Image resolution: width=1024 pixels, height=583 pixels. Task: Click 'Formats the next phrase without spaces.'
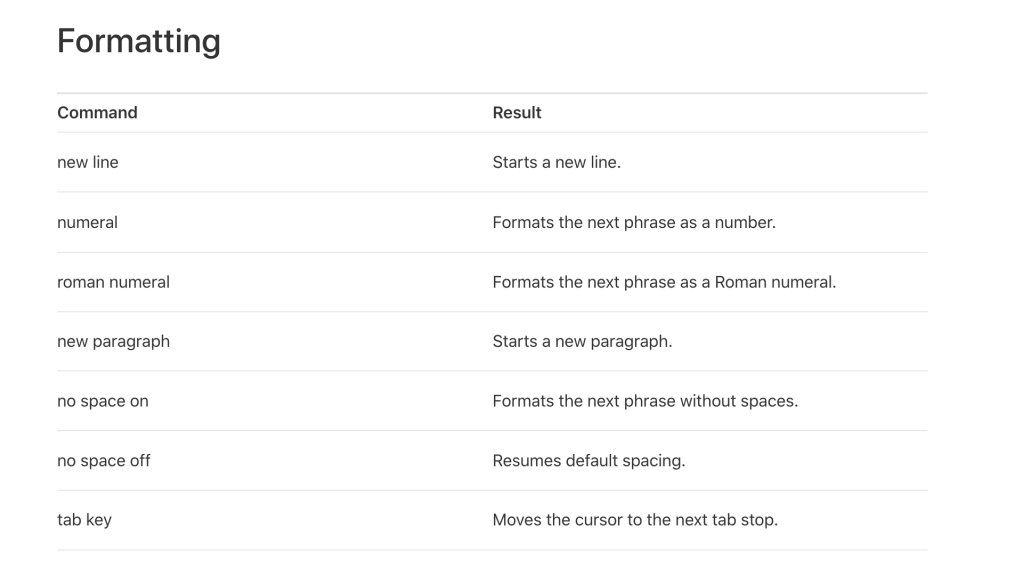click(645, 401)
